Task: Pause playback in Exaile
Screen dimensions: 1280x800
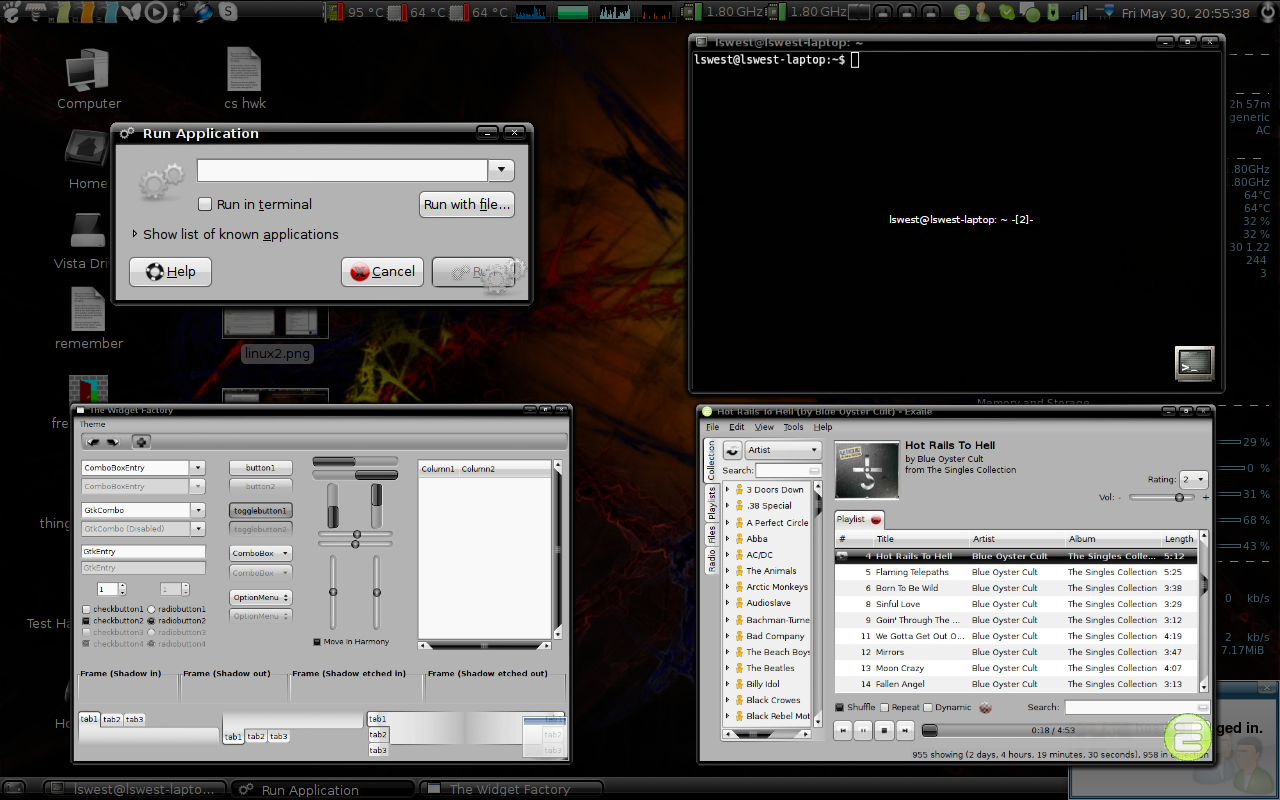Action: click(864, 731)
